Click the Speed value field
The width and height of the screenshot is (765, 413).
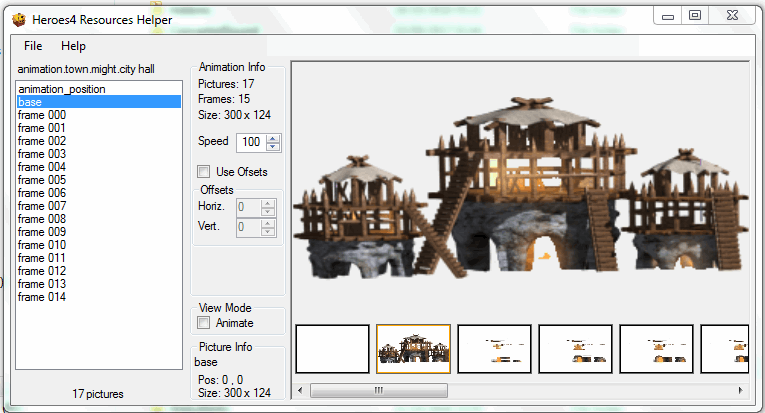pyautogui.click(x=251, y=142)
